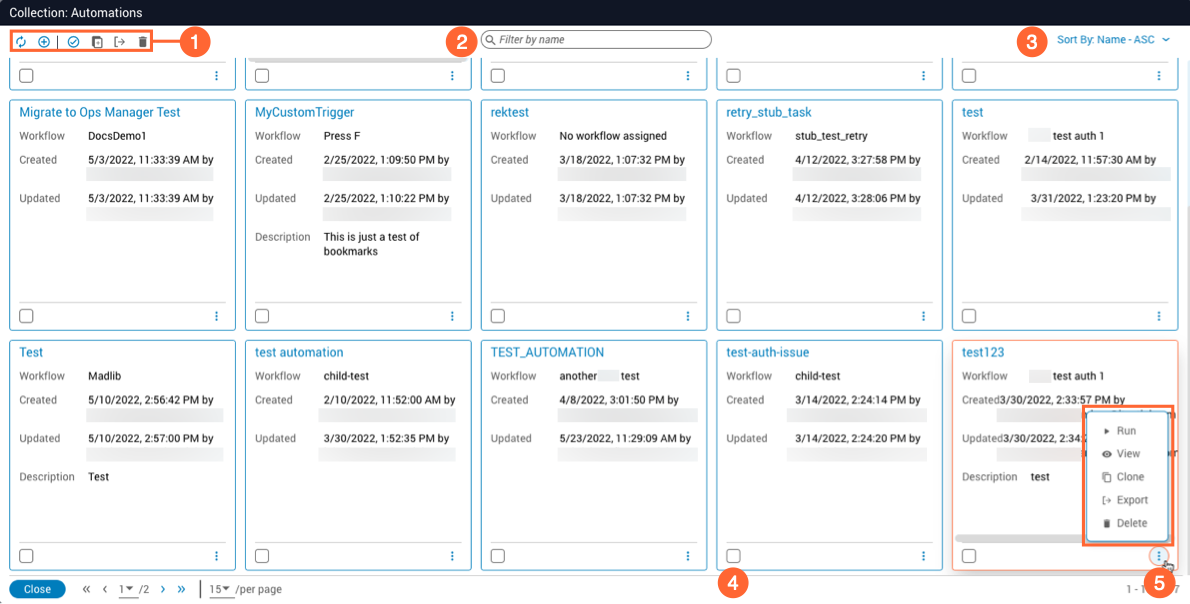Open the three-dot menu on the Madlib Test card
Viewport: 1190px width, 604px height.
tap(216, 556)
